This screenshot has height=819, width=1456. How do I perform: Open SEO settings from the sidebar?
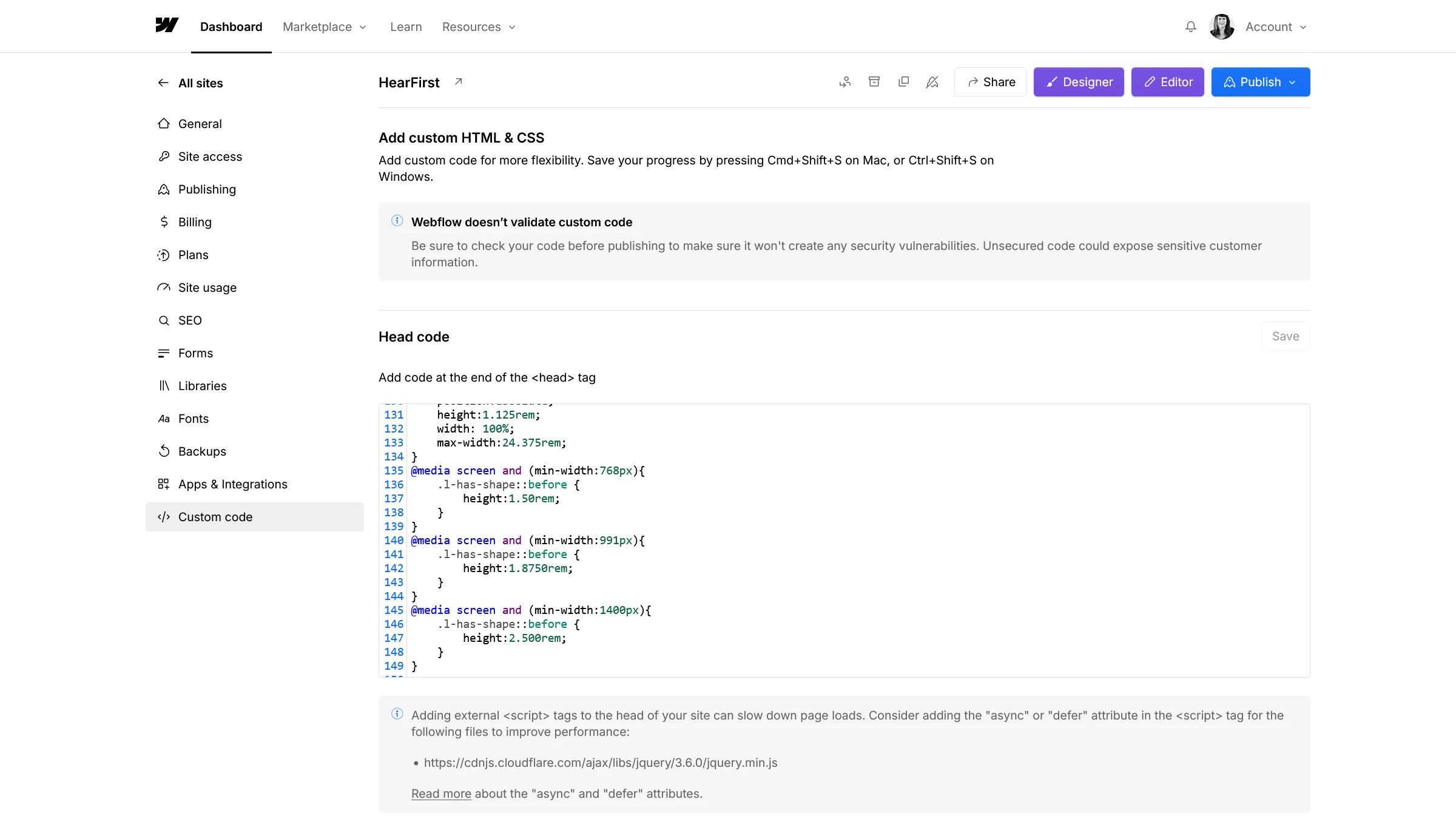pos(190,320)
